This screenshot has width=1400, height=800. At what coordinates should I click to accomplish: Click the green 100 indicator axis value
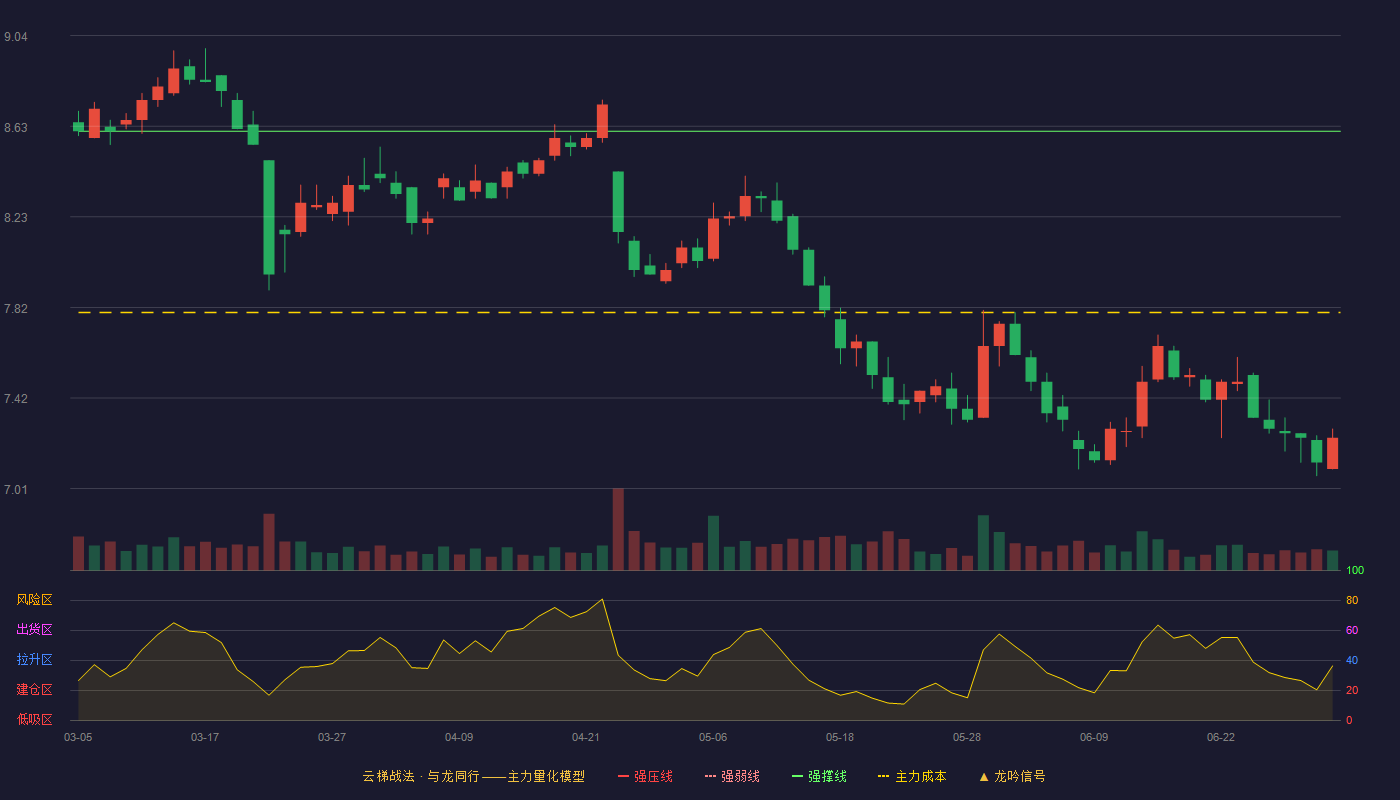[1355, 570]
